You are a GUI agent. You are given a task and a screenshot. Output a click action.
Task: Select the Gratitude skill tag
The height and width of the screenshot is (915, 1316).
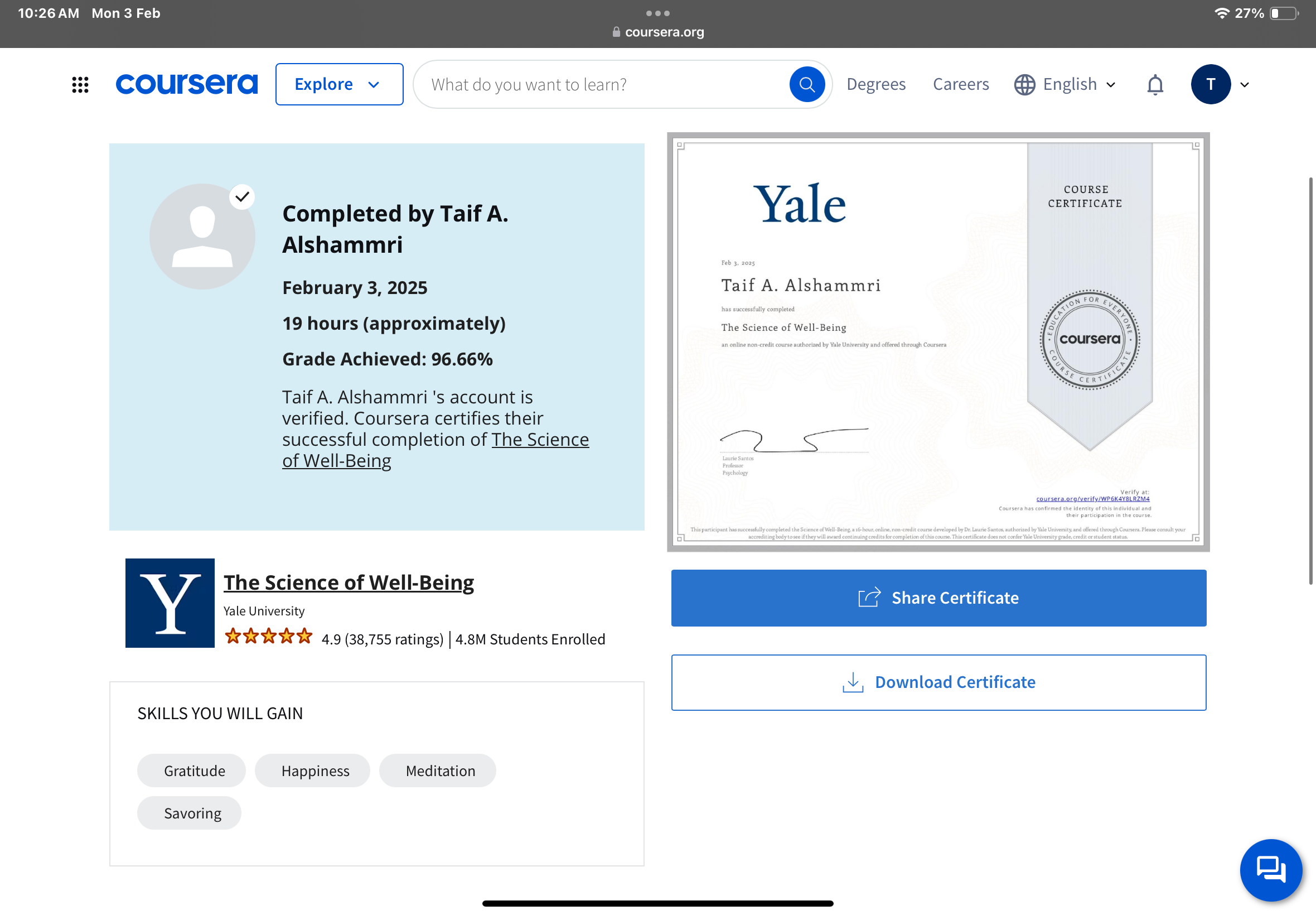tap(191, 770)
